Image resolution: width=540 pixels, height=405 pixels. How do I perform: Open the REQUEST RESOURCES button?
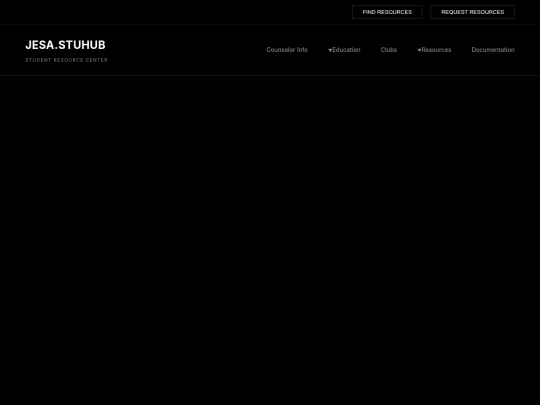[472, 12]
